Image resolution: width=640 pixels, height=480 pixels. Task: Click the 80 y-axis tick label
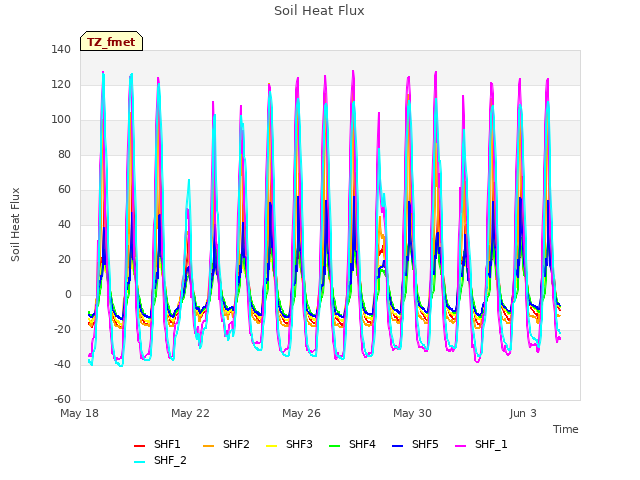[x=64, y=155]
